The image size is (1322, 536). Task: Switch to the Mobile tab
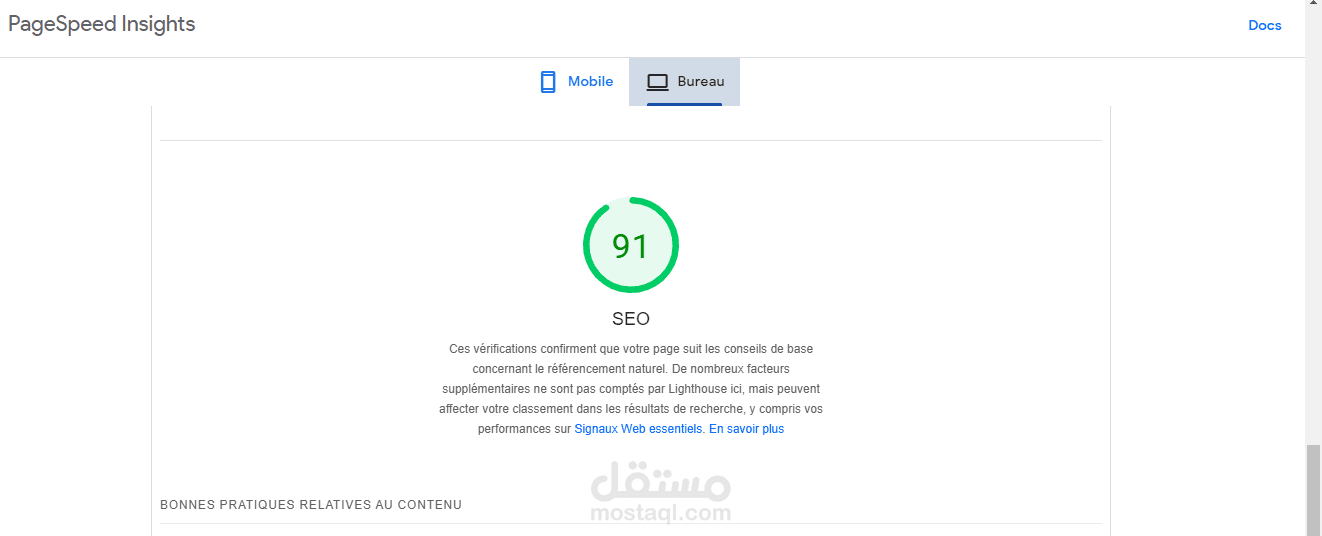pyautogui.click(x=575, y=82)
